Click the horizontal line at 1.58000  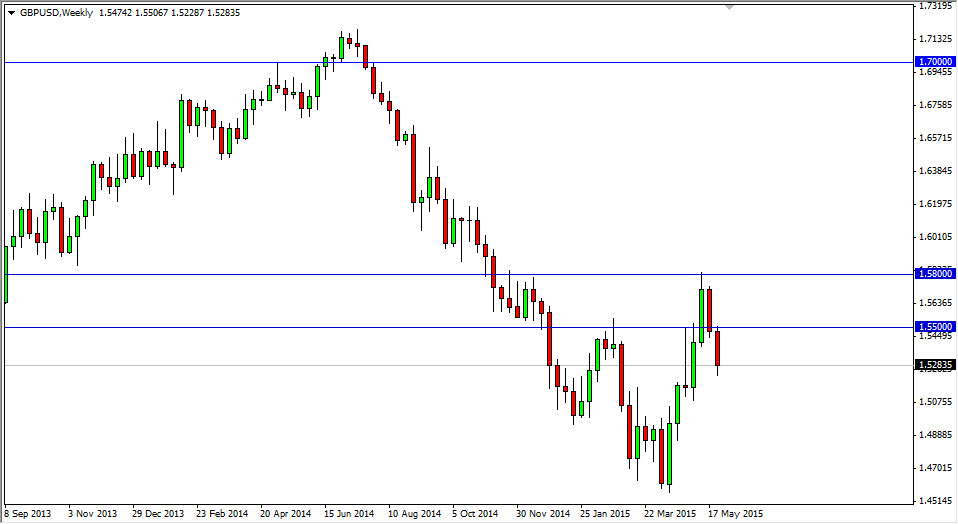458,274
